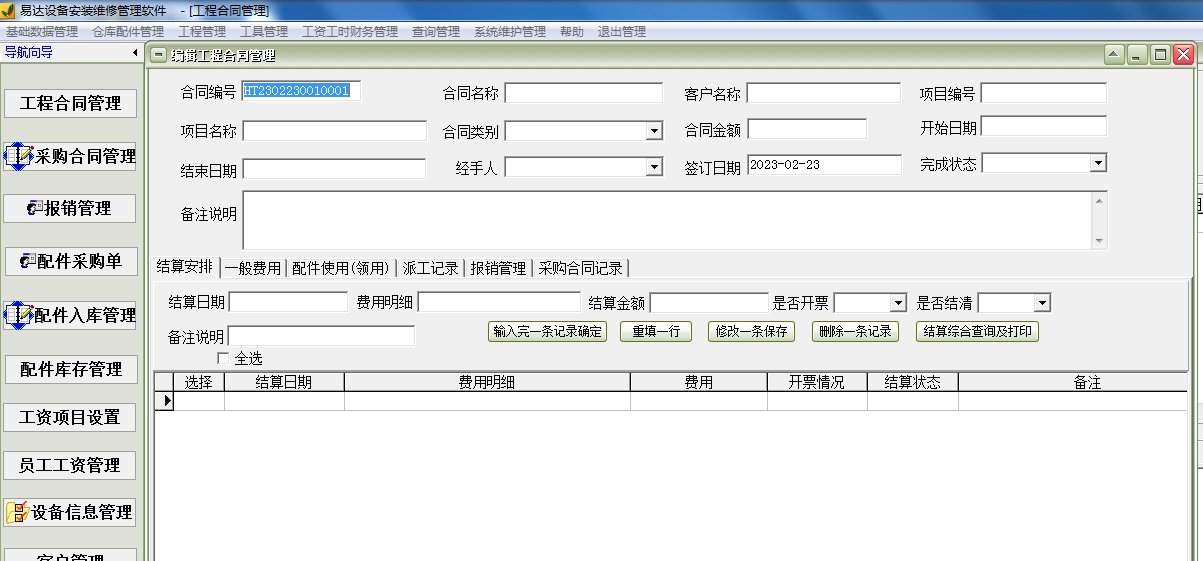Switch to the 报销管理 tab
1203x561 pixels.
point(498,268)
